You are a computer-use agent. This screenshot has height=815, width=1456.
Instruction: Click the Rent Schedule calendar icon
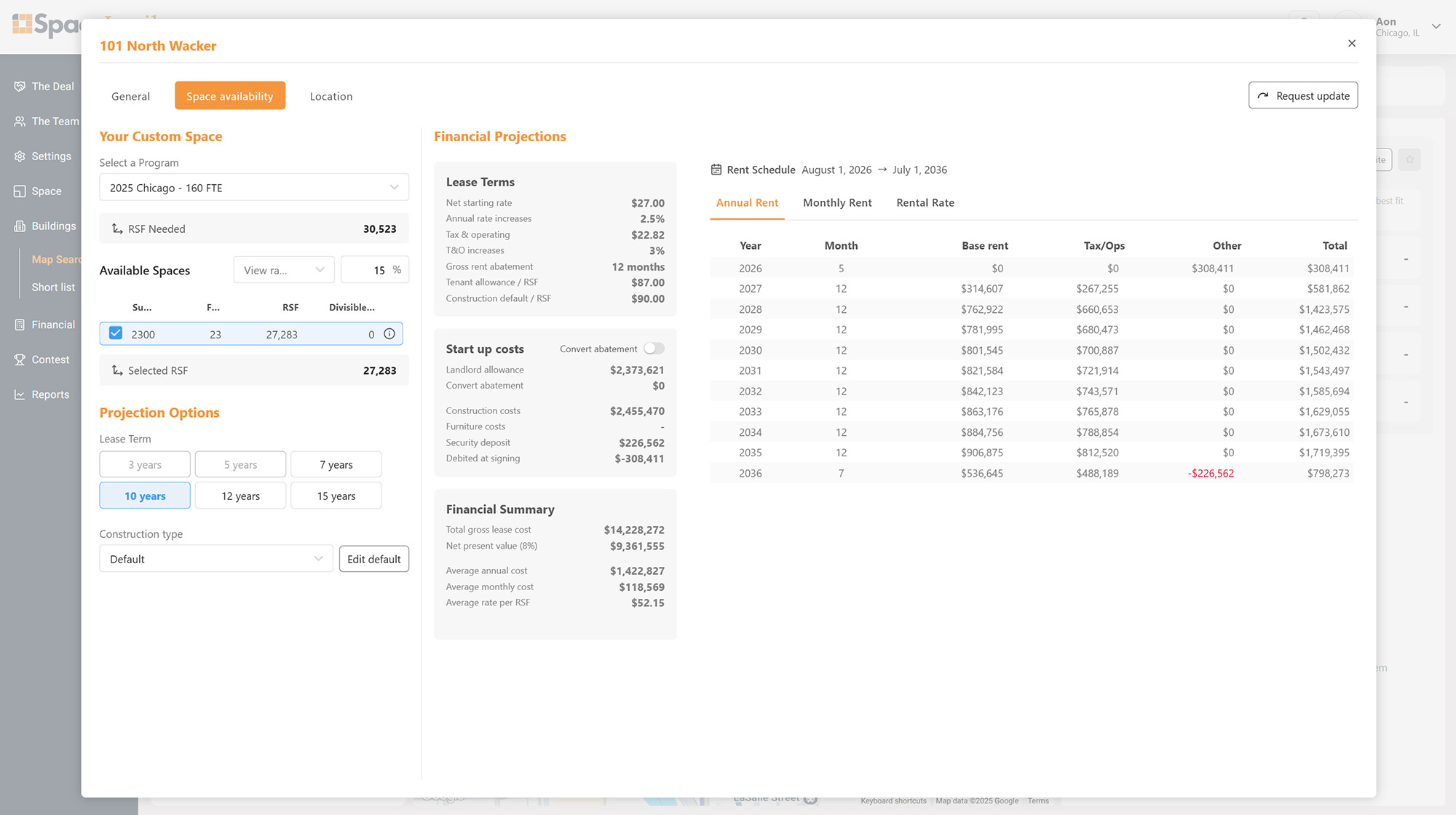click(716, 170)
